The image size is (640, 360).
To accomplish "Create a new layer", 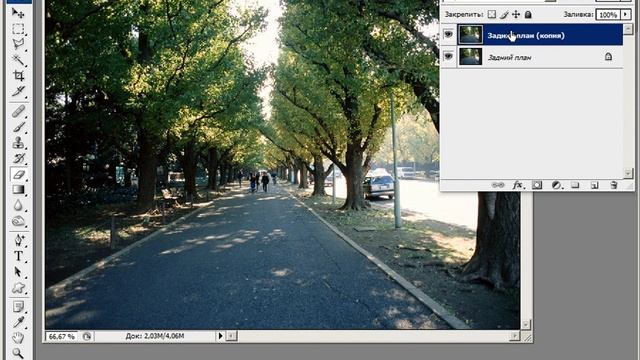I will (x=594, y=185).
